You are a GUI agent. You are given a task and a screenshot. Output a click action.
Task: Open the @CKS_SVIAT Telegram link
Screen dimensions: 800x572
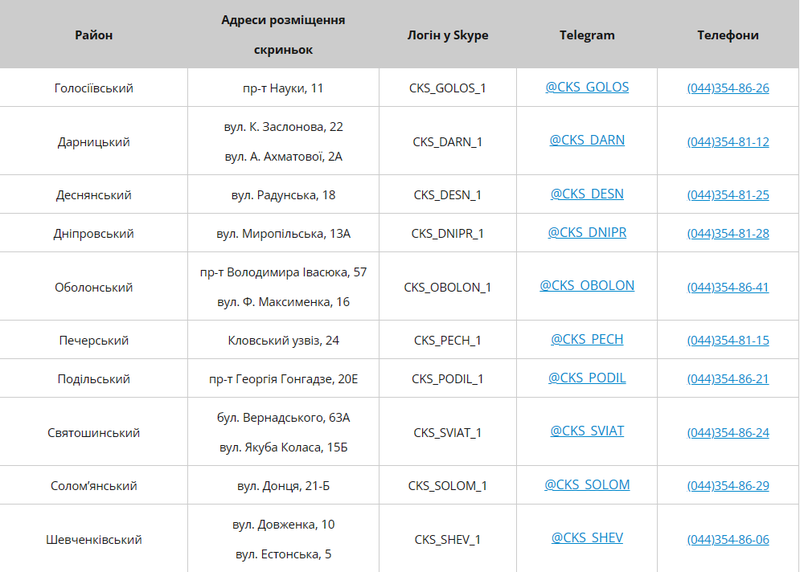(587, 431)
